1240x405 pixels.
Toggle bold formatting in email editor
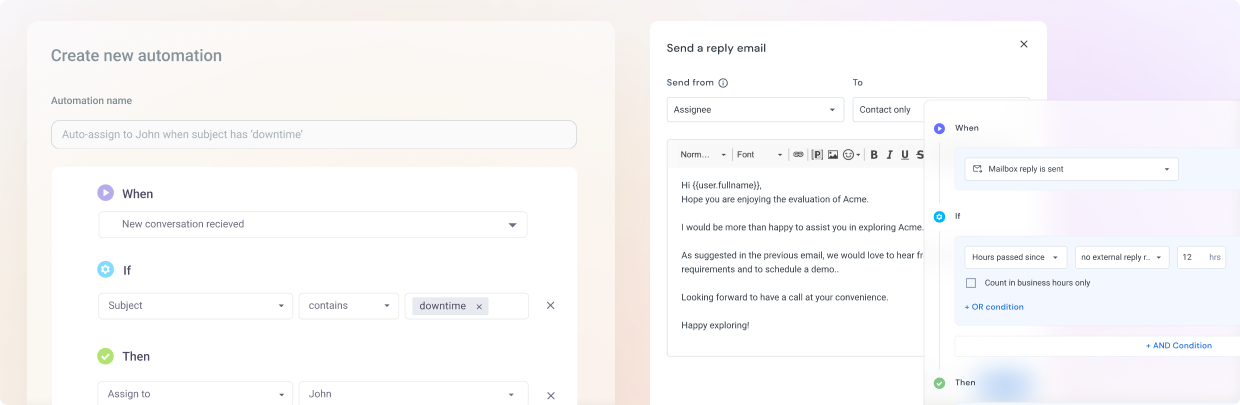click(874, 155)
